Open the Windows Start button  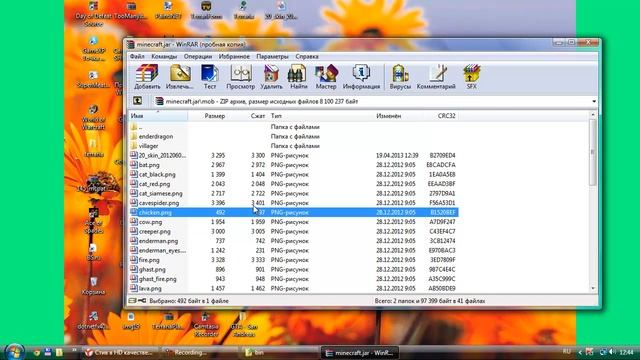click(x=15, y=351)
